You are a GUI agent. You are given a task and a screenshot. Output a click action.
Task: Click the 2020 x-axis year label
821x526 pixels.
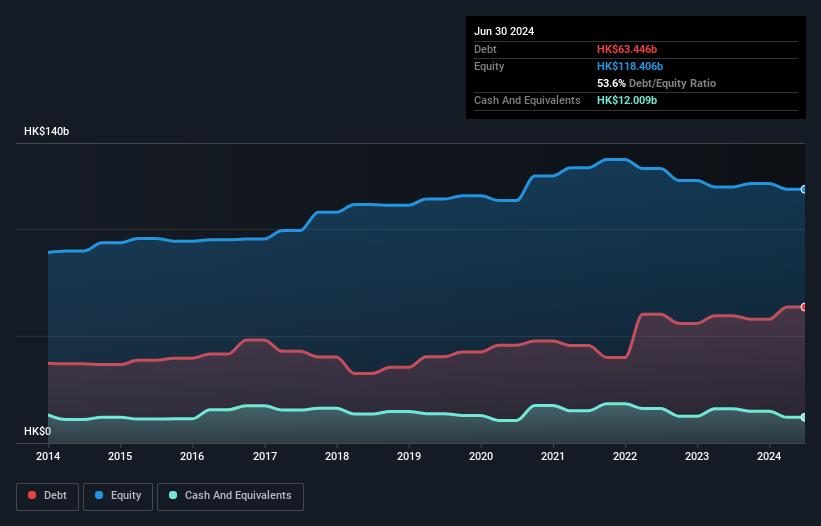(x=481, y=457)
